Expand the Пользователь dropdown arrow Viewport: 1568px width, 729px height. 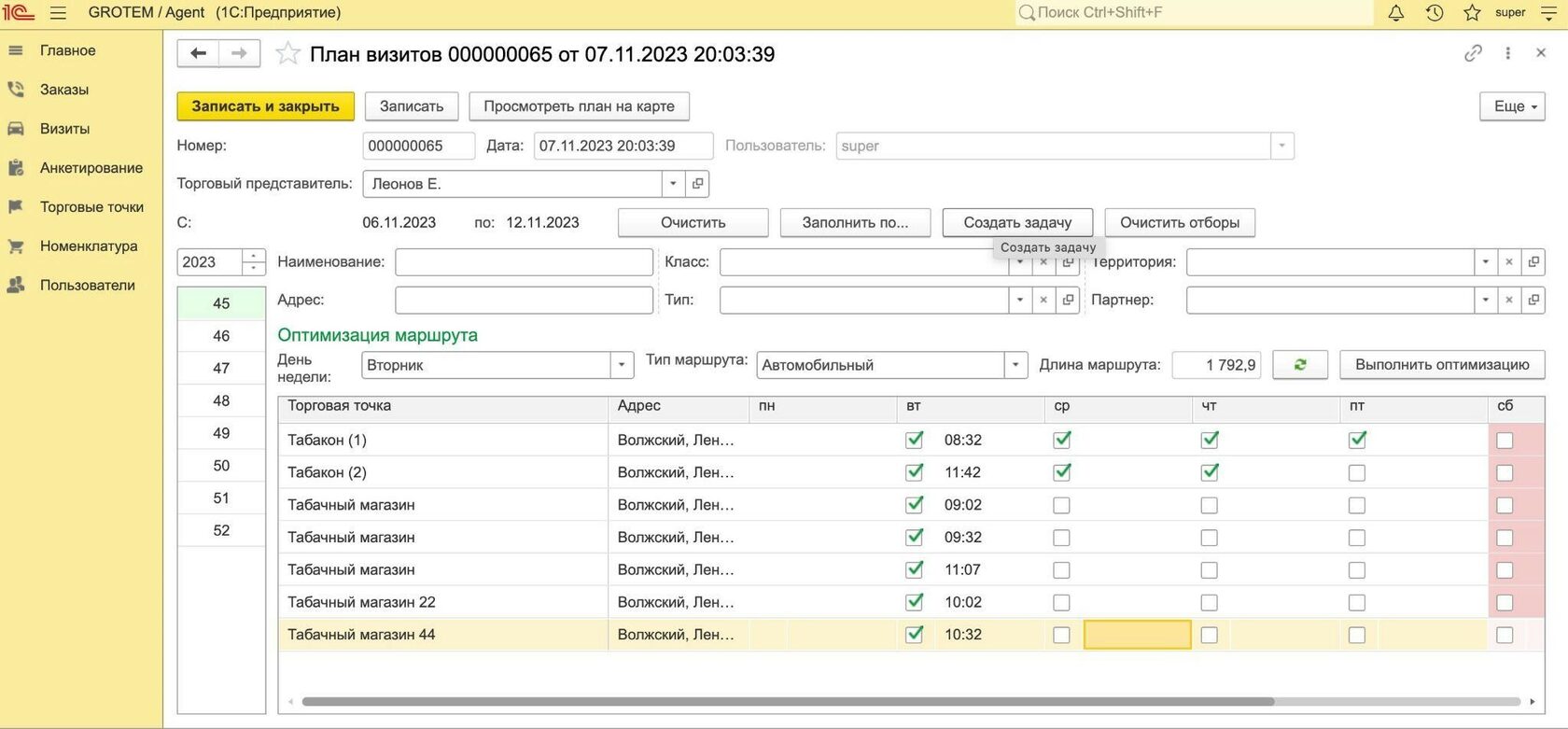pos(1282,146)
